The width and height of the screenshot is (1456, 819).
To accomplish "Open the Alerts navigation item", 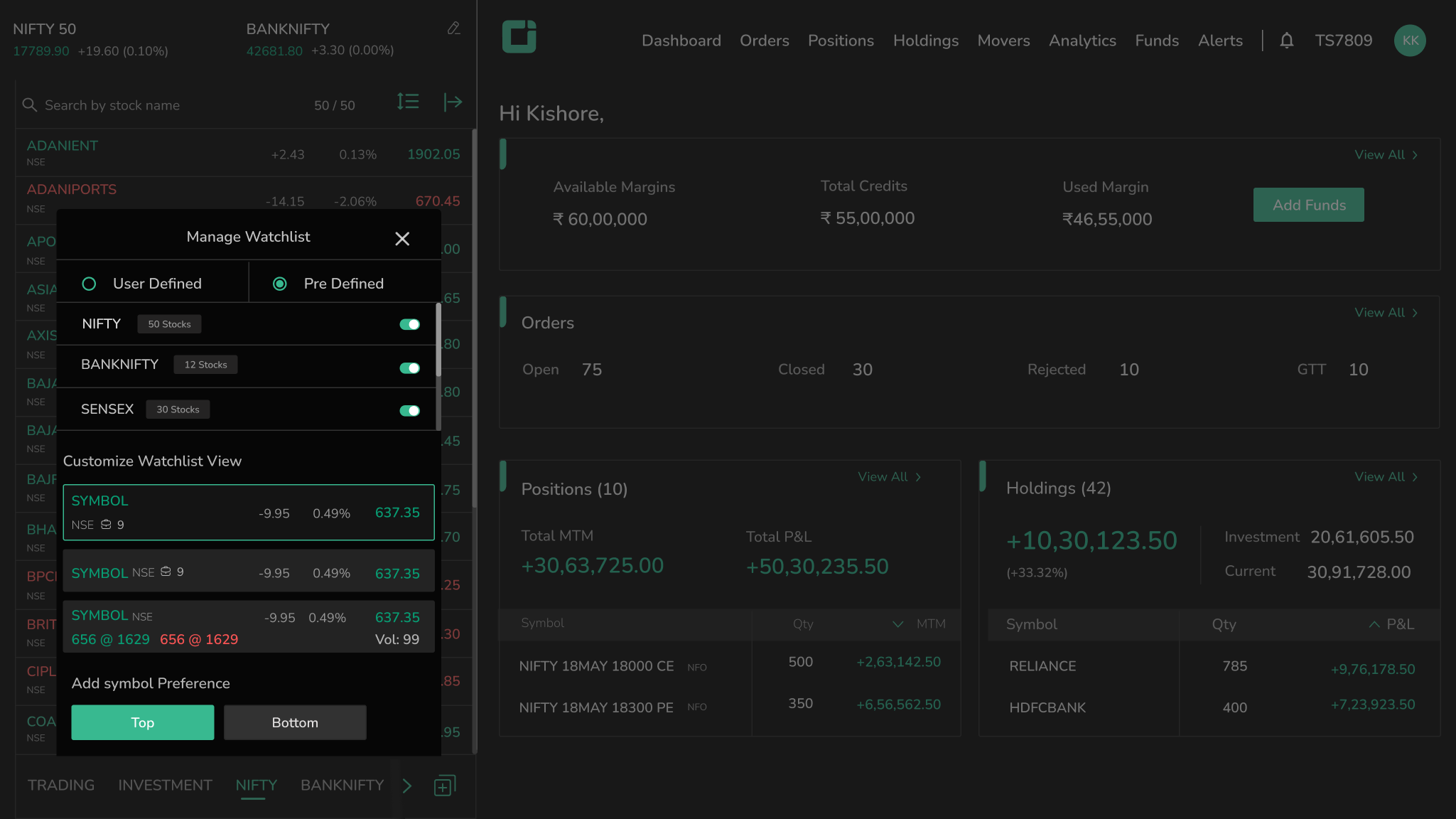I will (1220, 41).
